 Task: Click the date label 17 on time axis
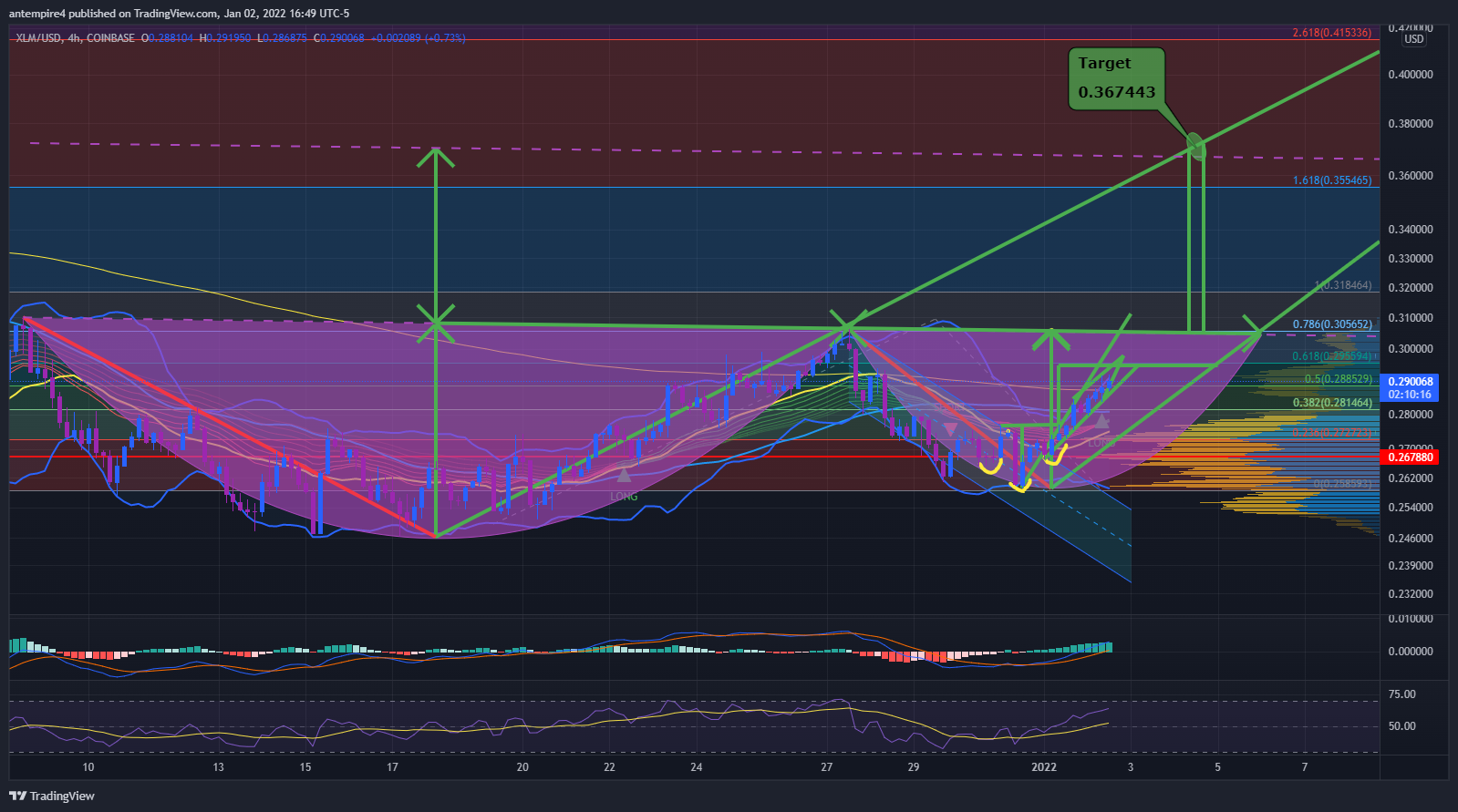click(392, 767)
